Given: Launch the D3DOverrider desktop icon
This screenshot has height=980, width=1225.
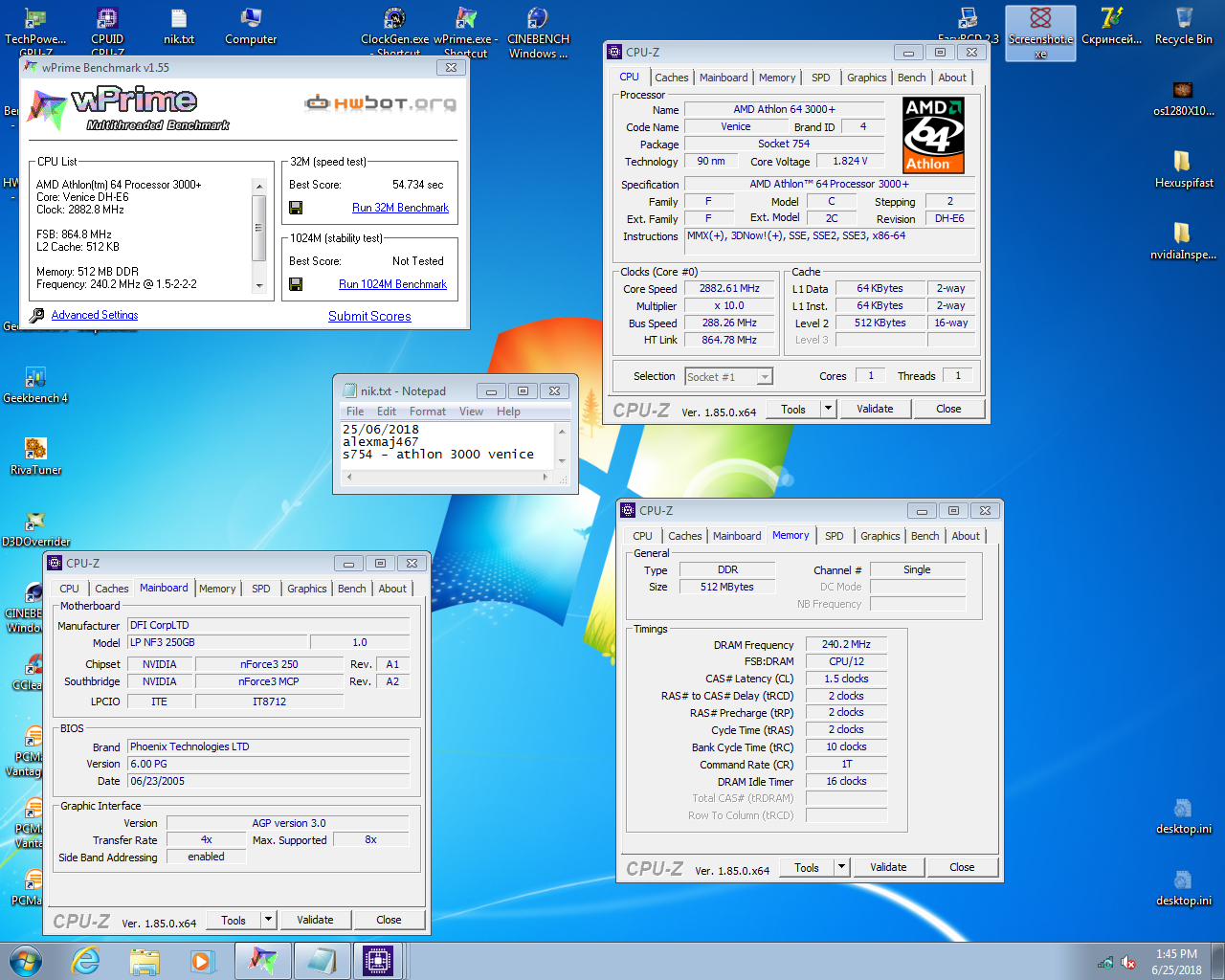Looking at the screenshot, I should pos(35,528).
